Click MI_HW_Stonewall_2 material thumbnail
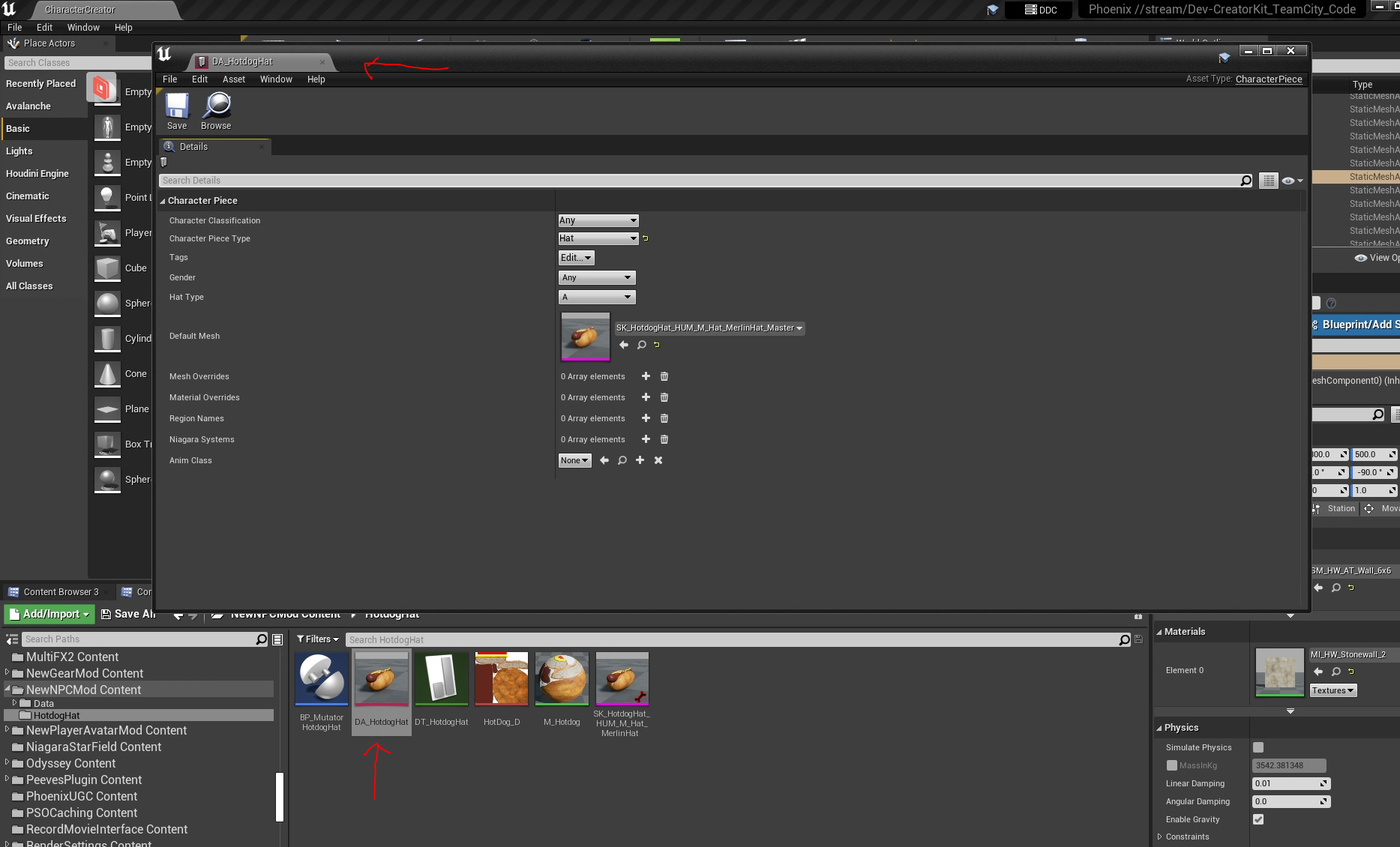Screen dimensions: 1400x847 pyautogui.click(x=1280, y=672)
